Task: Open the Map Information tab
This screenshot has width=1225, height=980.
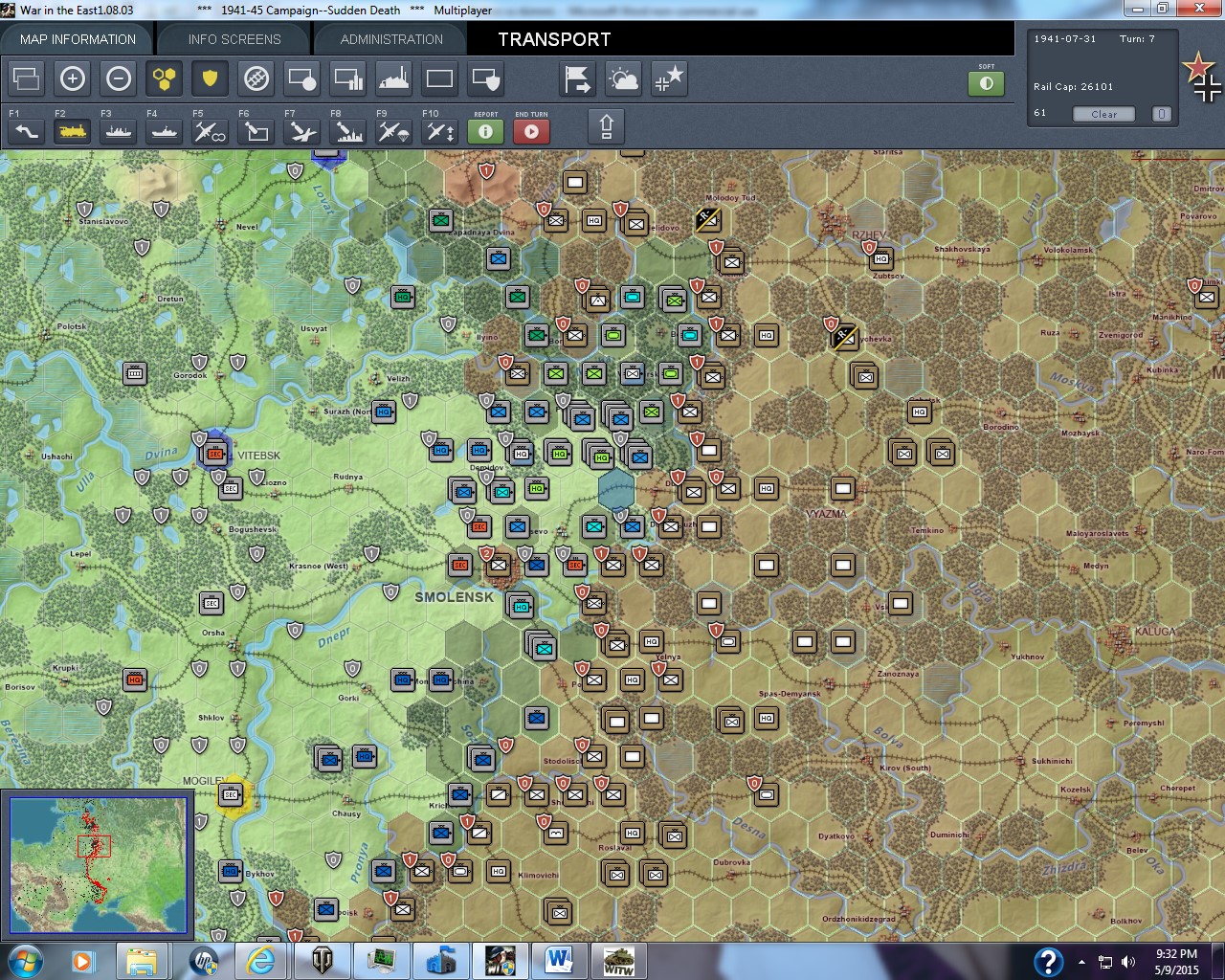Action: (78, 39)
